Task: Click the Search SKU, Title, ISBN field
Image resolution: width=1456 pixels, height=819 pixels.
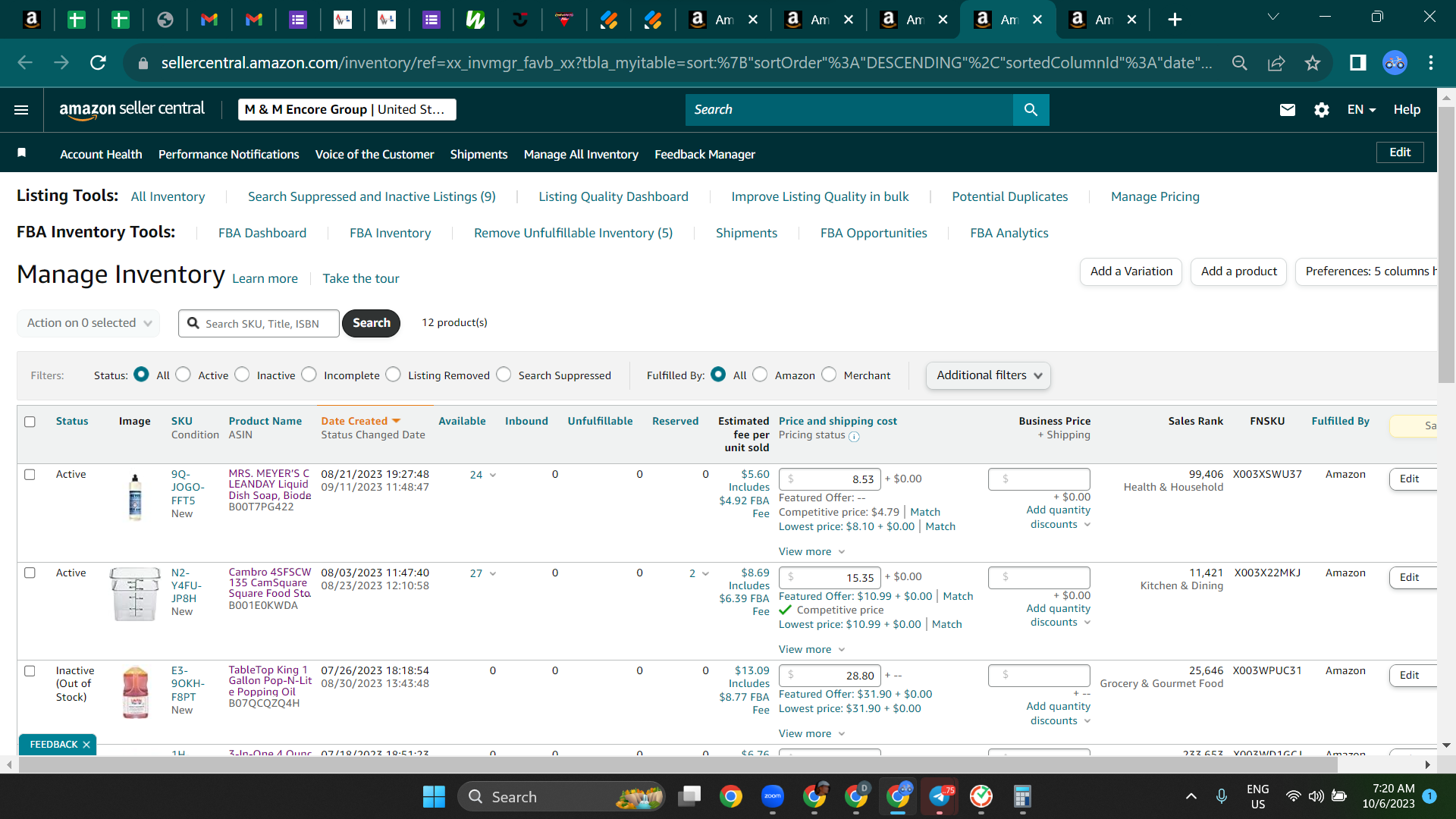Action: (x=259, y=323)
